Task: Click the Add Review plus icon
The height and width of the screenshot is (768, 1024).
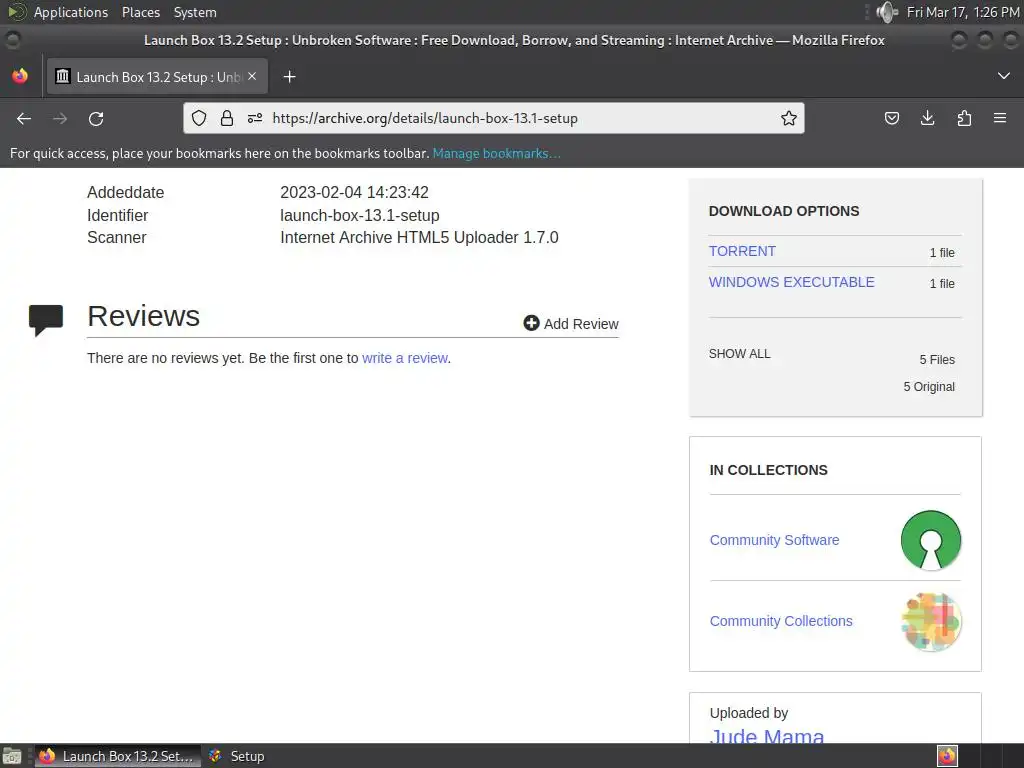Action: 531,323
